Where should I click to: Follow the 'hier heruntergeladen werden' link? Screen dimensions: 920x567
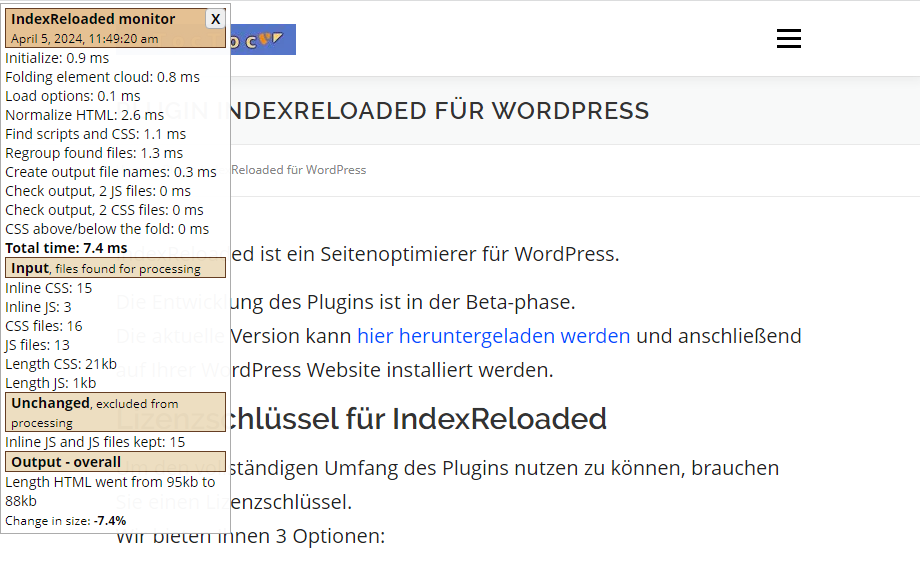click(494, 336)
